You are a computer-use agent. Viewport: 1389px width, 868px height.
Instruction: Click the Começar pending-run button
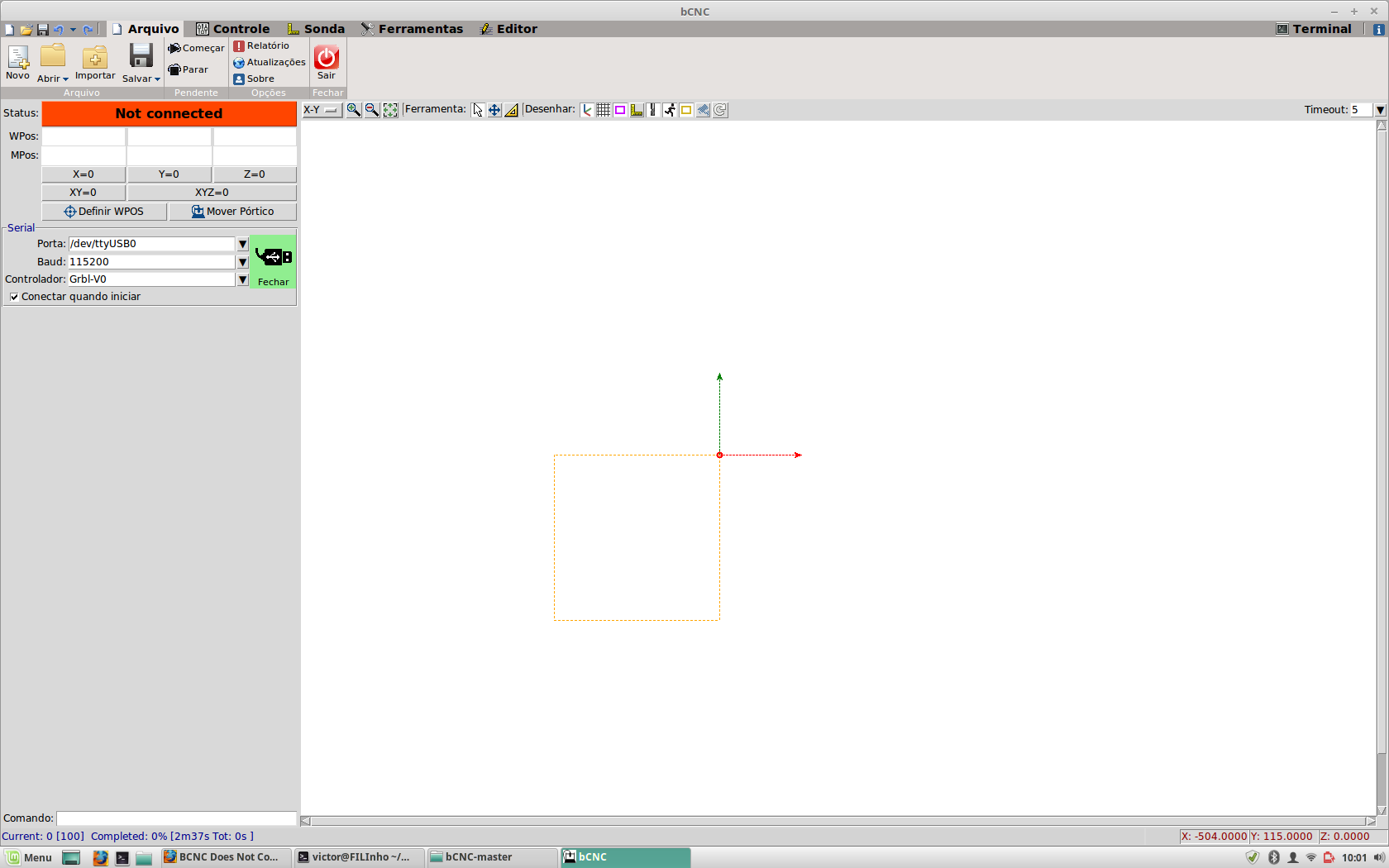(x=196, y=48)
